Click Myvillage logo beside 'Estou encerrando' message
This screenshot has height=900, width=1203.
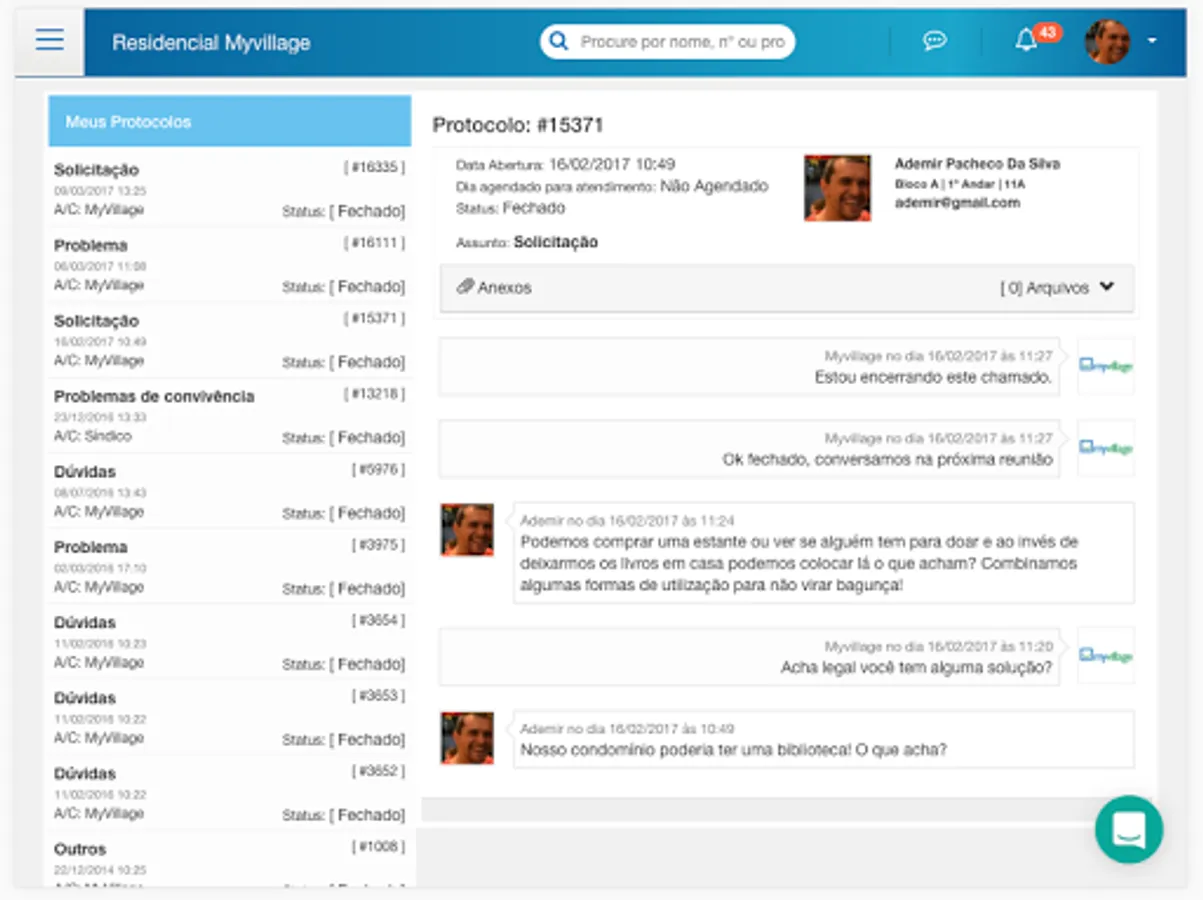click(x=1106, y=366)
